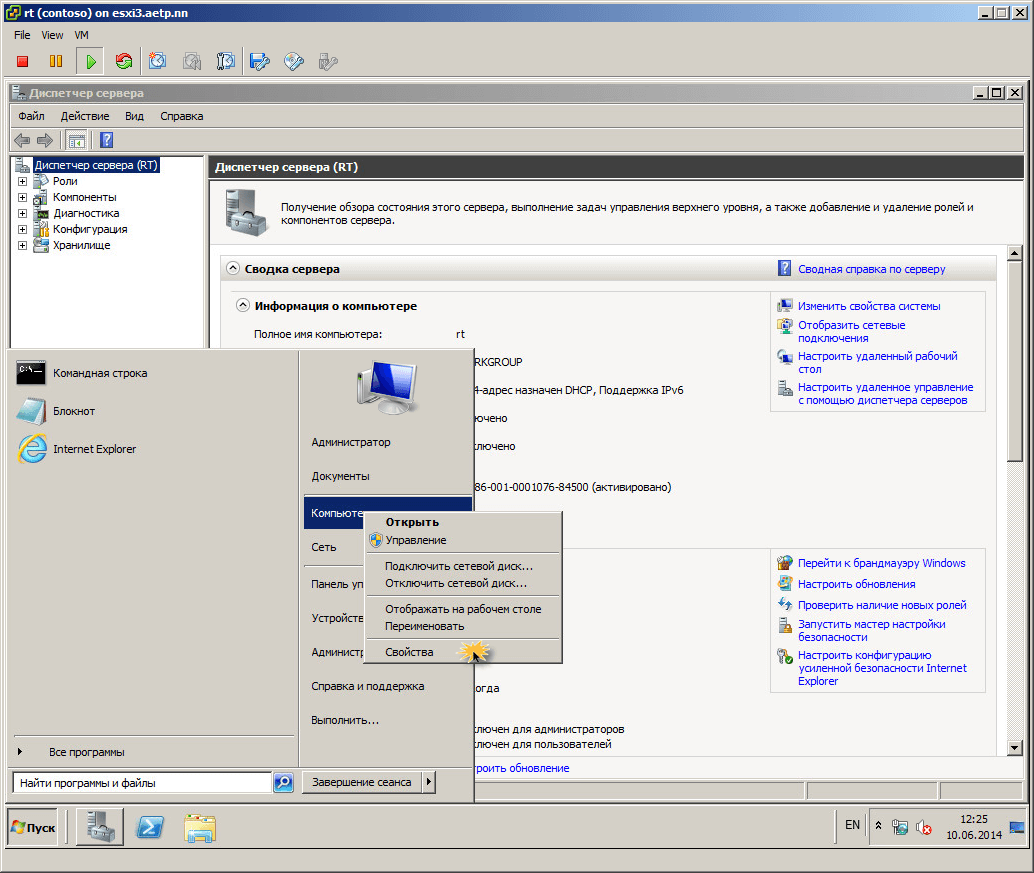This screenshot has width=1034, height=873.
Task: Select Свойства in the context menu
Action: [409, 652]
